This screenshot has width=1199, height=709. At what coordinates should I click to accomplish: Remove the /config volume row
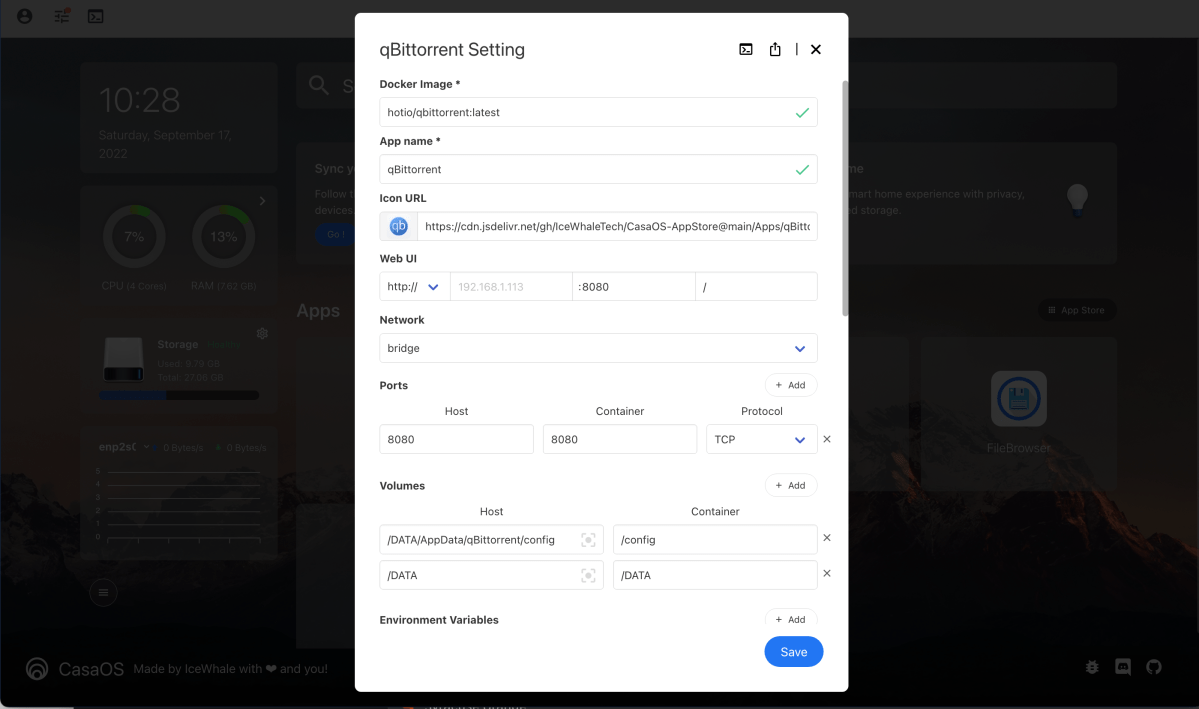(x=827, y=538)
